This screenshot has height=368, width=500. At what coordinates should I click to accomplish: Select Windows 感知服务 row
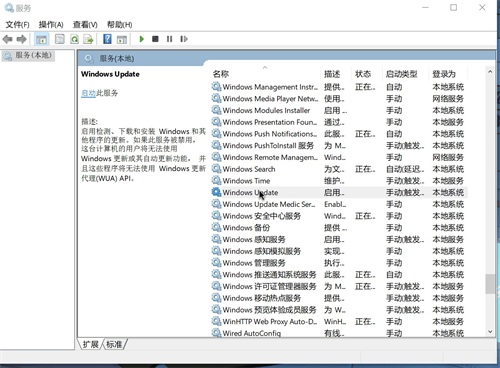point(338,239)
